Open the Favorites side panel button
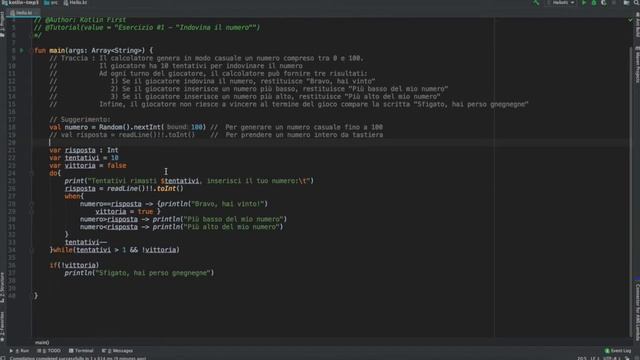640x360 pixels. (x=2, y=327)
